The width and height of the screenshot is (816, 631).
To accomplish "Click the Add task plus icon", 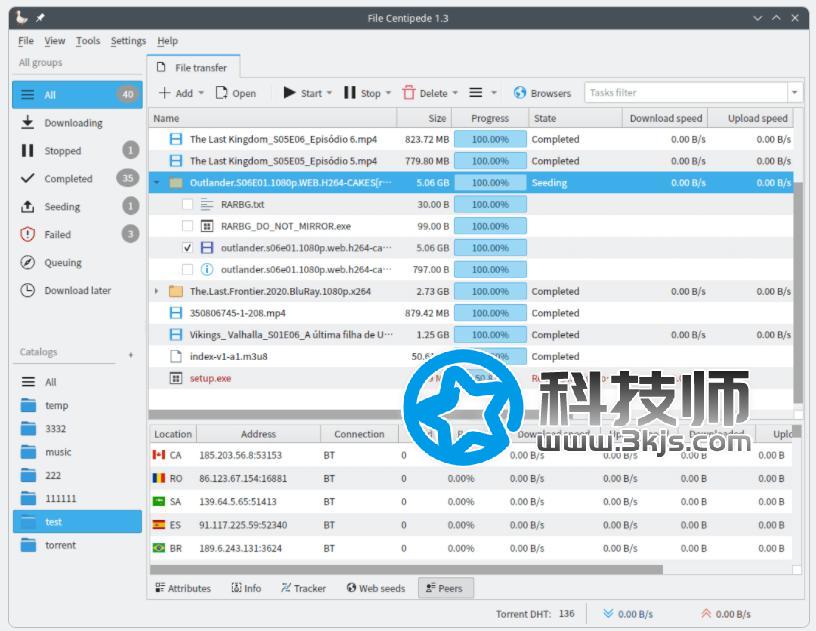I will tap(164, 93).
